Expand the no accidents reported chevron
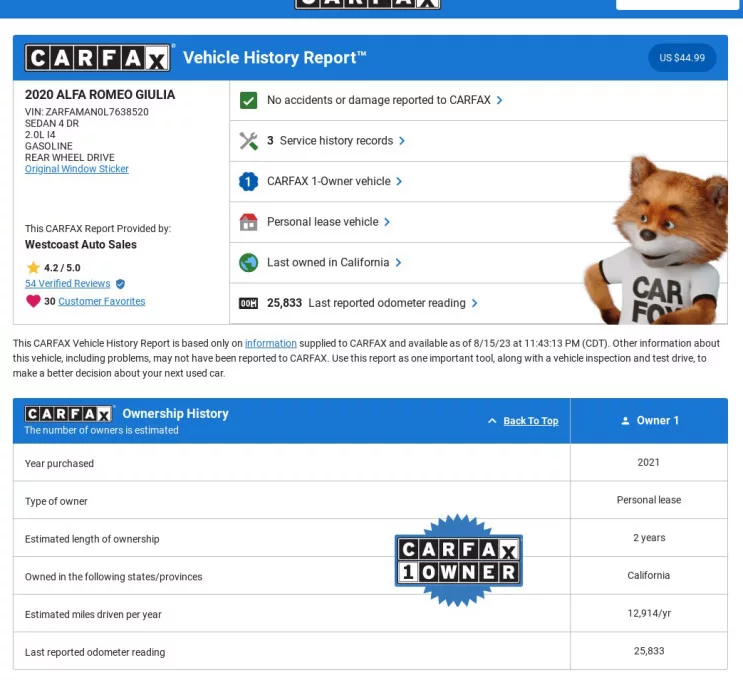The image size is (743, 680). (x=500, y=101)
